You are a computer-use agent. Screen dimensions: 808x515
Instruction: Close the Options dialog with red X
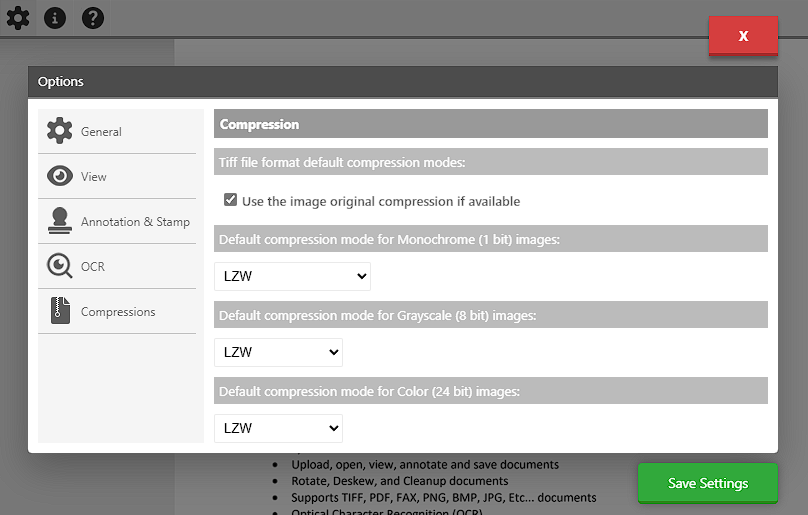(x=743, y=35)
